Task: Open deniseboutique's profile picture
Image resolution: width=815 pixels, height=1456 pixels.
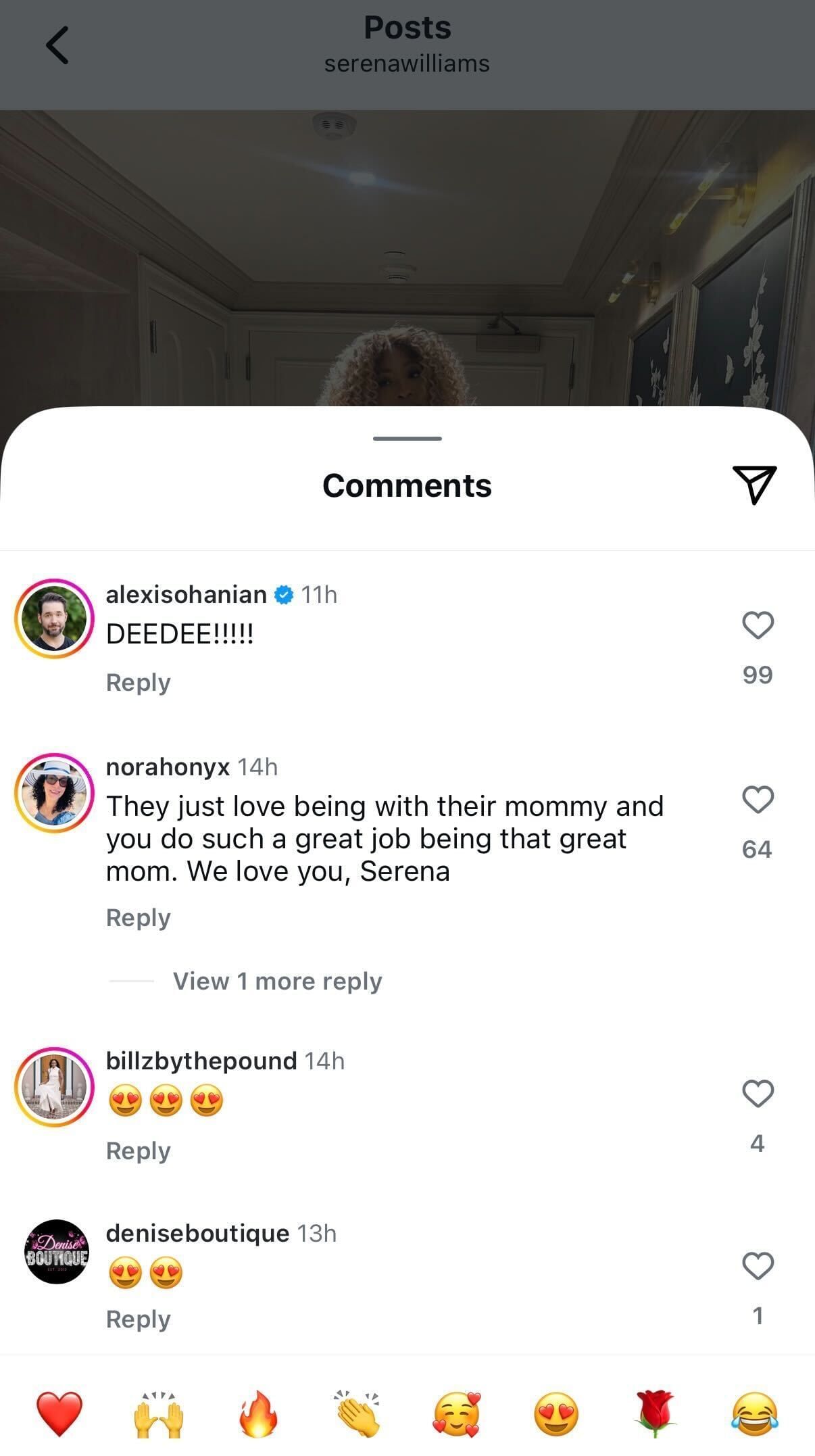Action: pyautogui.click(x=56, y=1252)
